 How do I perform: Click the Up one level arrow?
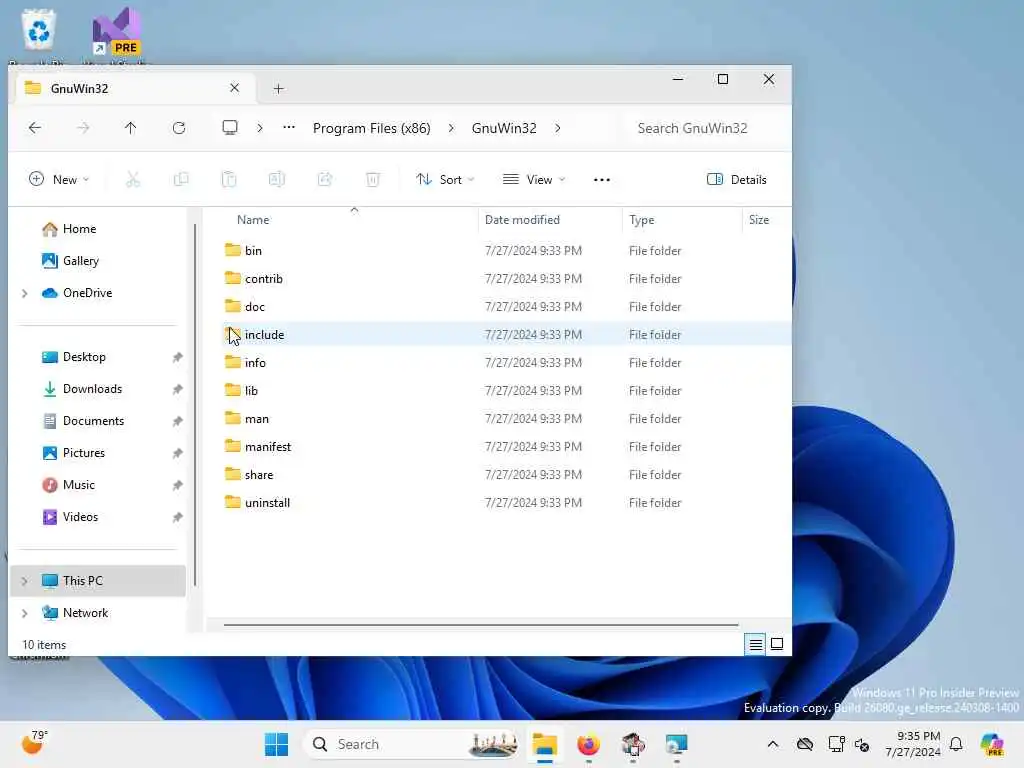(131, 128)
